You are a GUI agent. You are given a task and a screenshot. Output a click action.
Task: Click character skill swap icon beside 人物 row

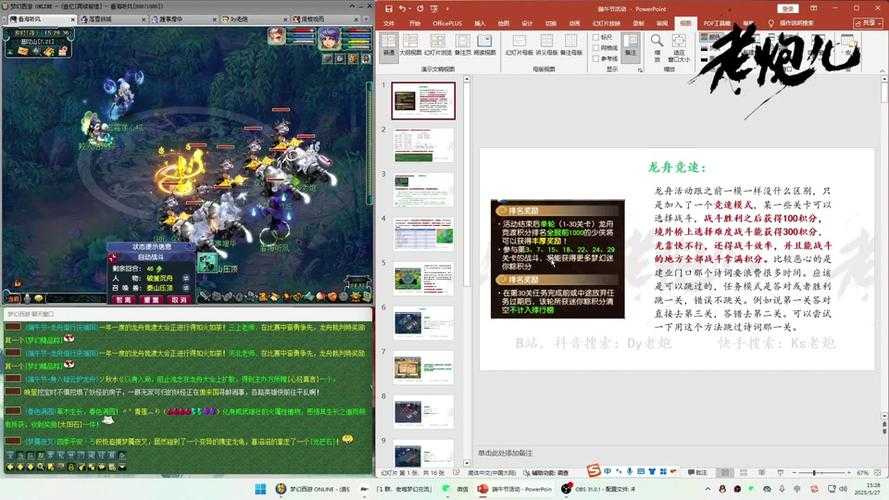[x=186, y=278]
